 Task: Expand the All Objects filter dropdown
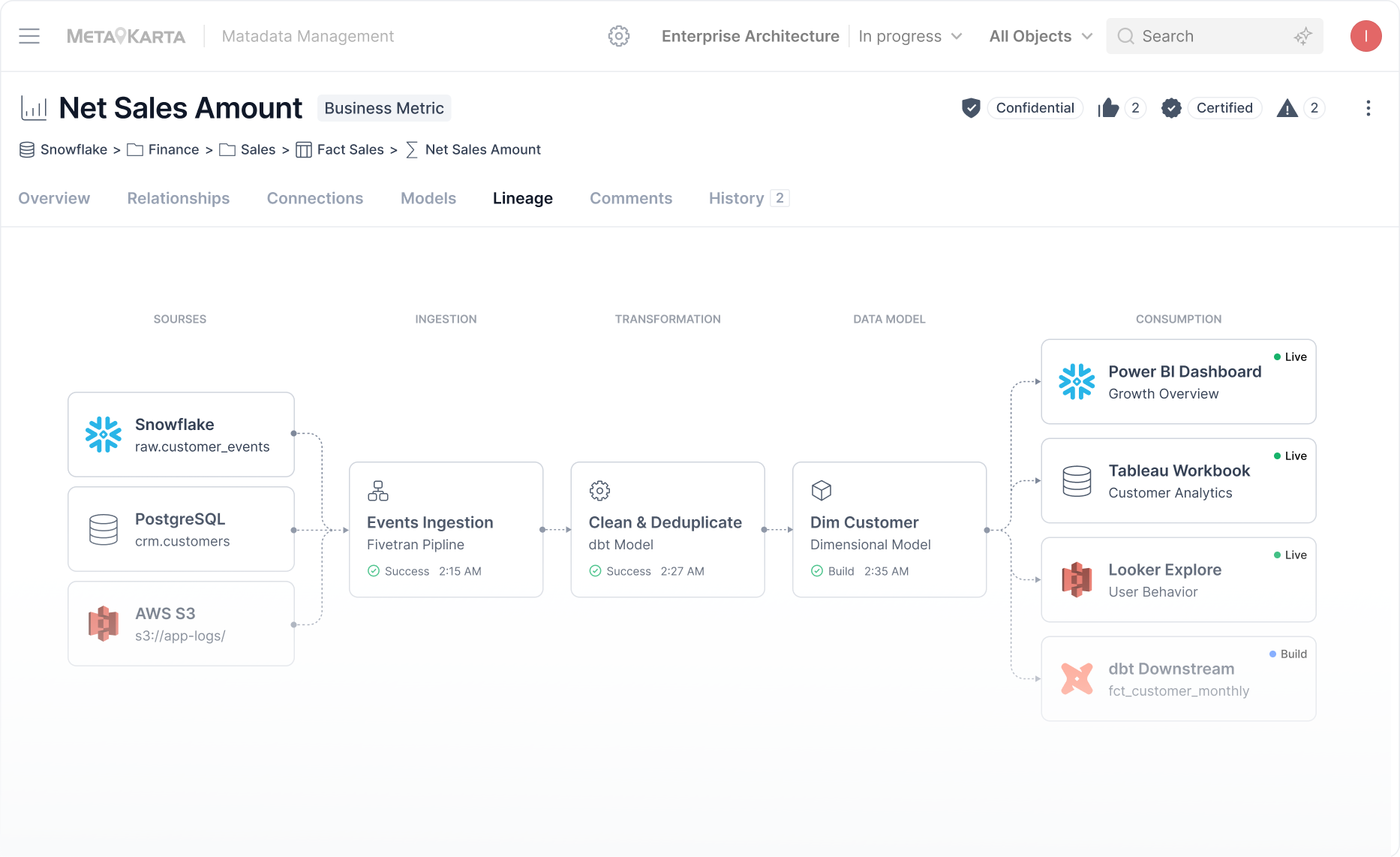click(1041, 36)
